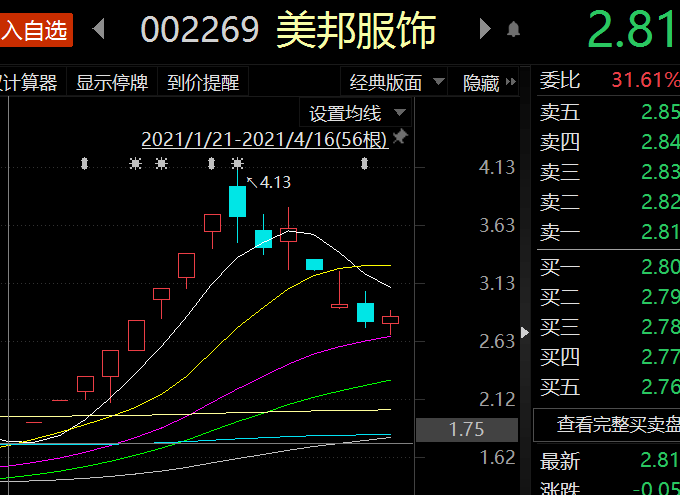Viewport: 680px width, 495px height.
Task: Toggle 显示停牌 suspension display
Action: pyautogui.click(x=112, y=83)
